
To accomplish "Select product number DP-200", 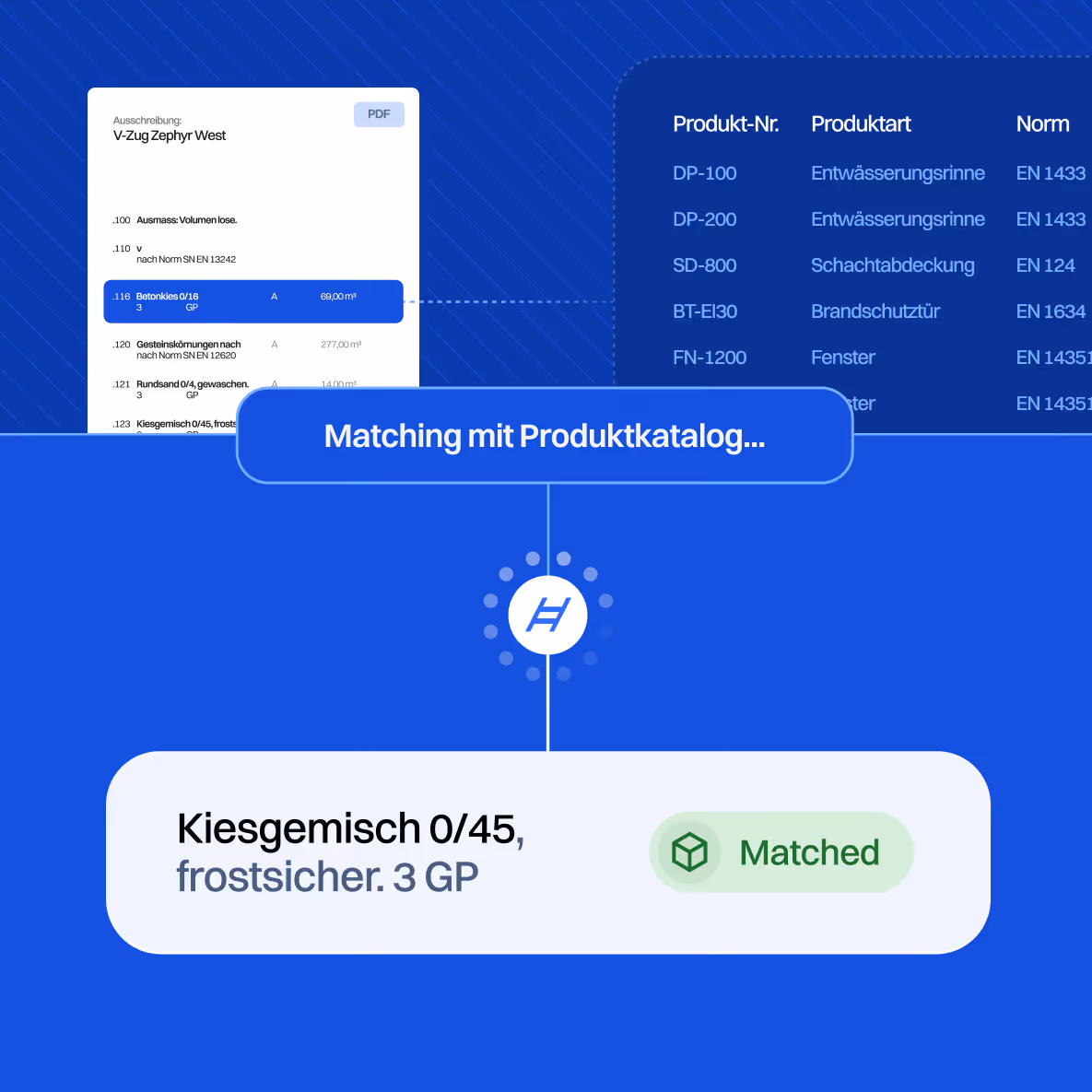I will pos(704,219).
